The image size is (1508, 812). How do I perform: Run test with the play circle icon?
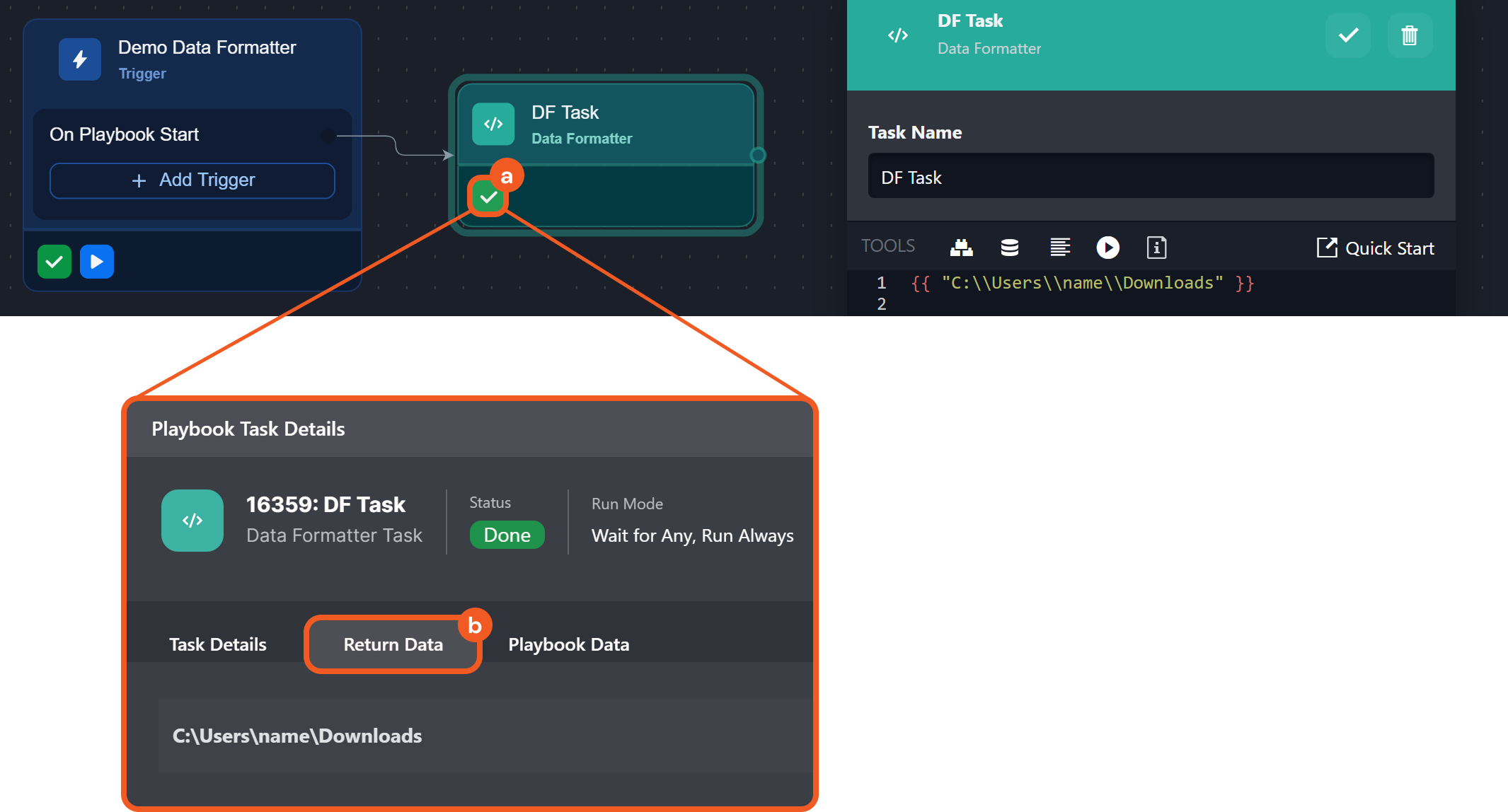[1107, 248]
